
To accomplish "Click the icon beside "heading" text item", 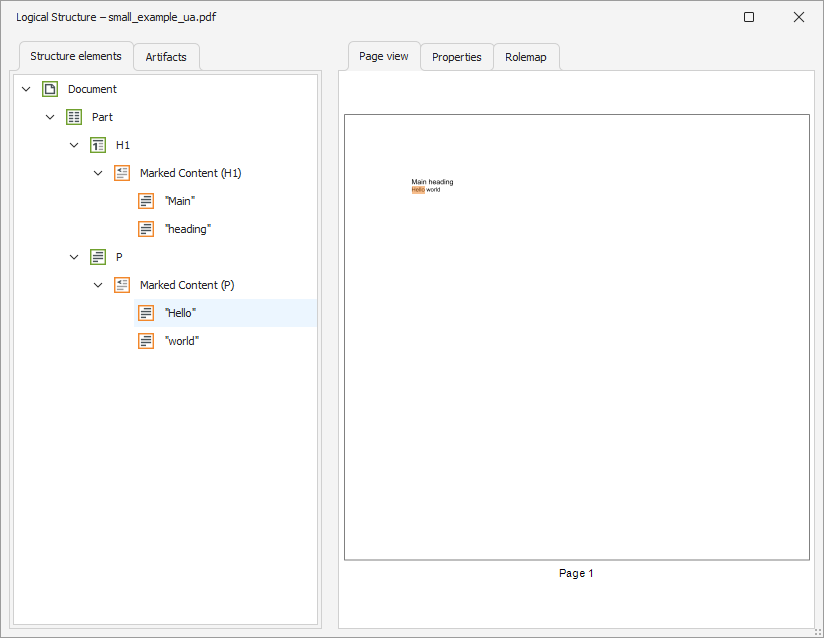I will 146,229.
